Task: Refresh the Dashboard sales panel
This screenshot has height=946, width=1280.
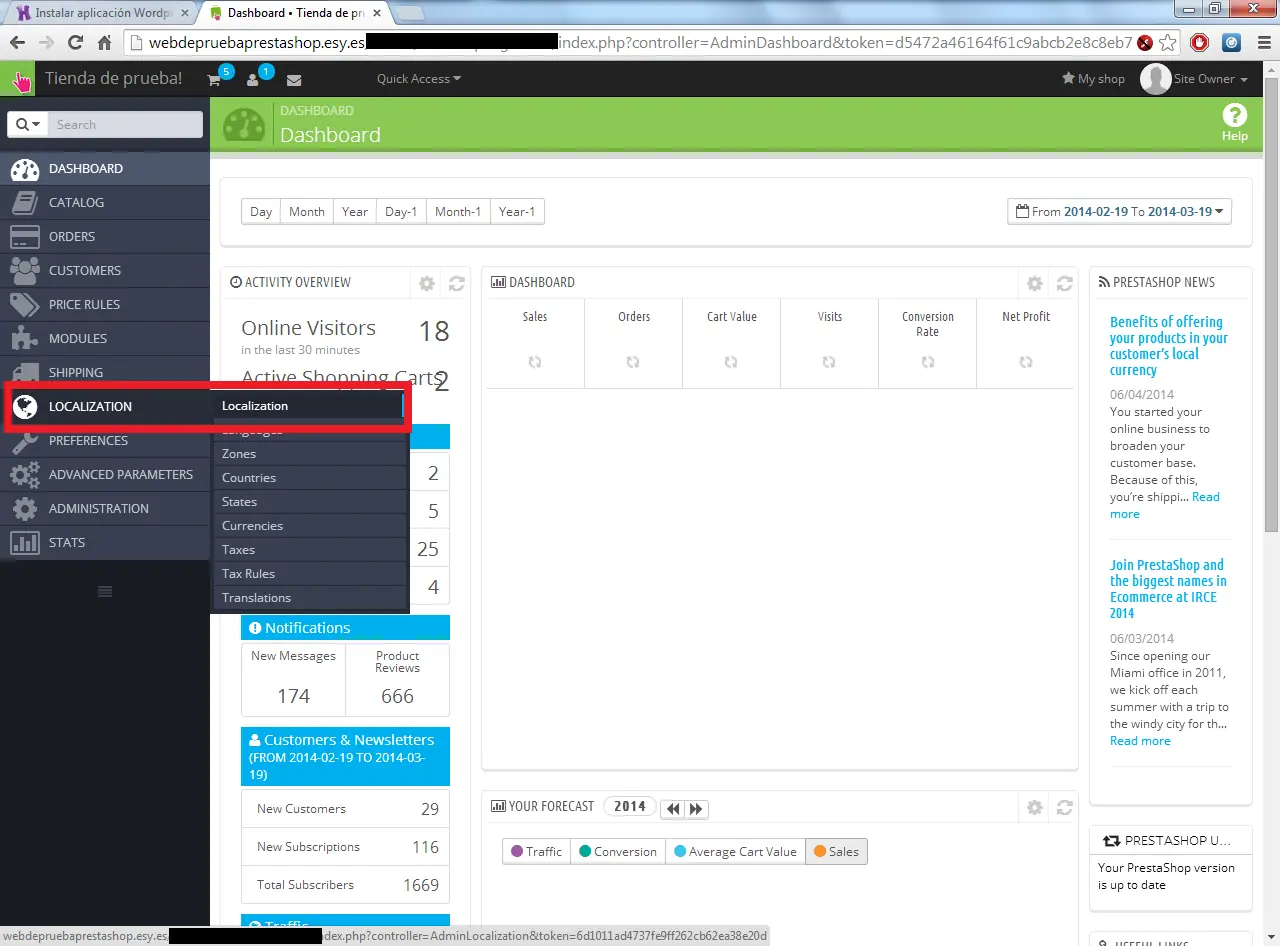Action: (x=1065, y=283)
